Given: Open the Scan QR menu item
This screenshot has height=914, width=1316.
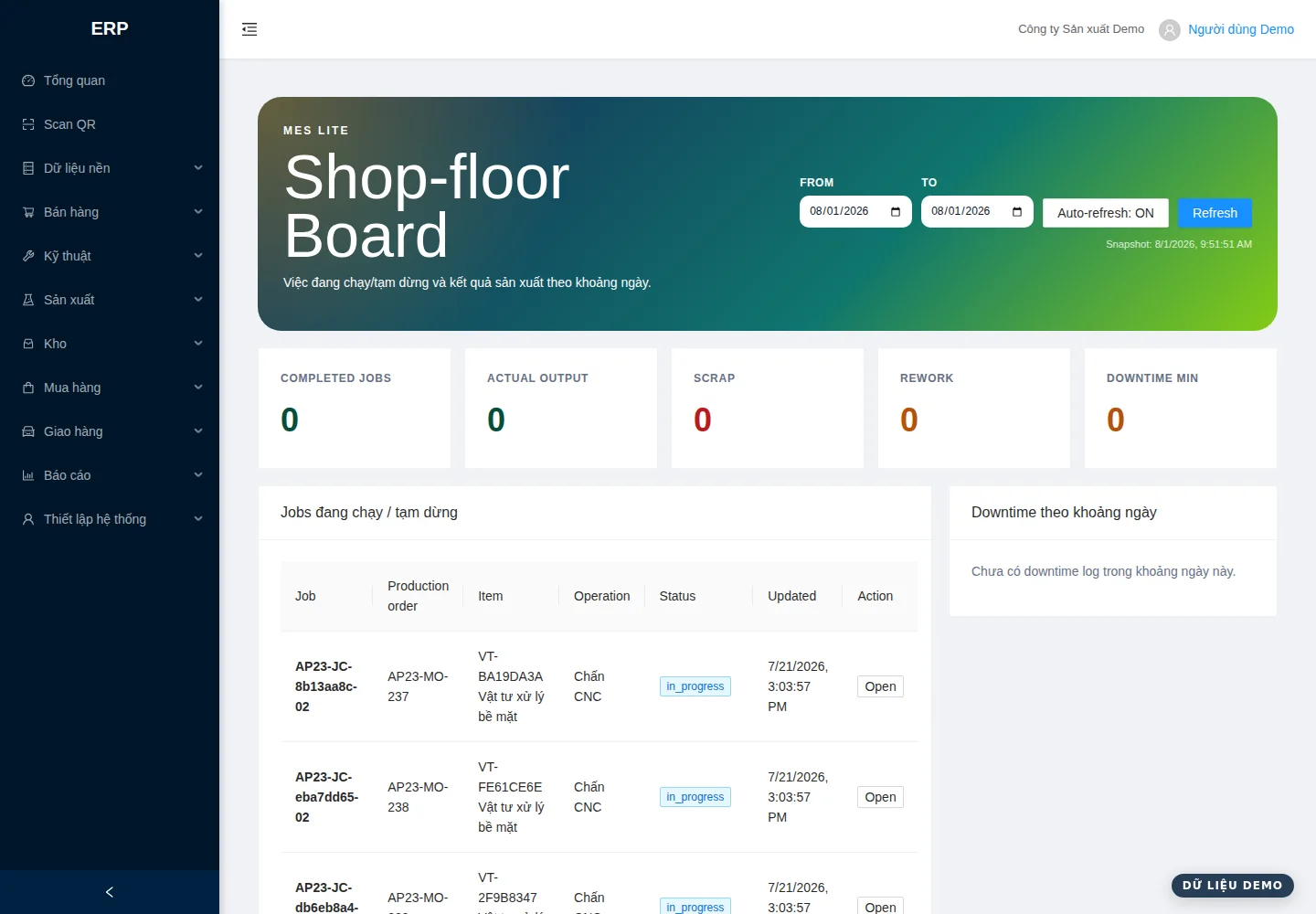Looking at the screenshot, I should (x=110, y=124).
